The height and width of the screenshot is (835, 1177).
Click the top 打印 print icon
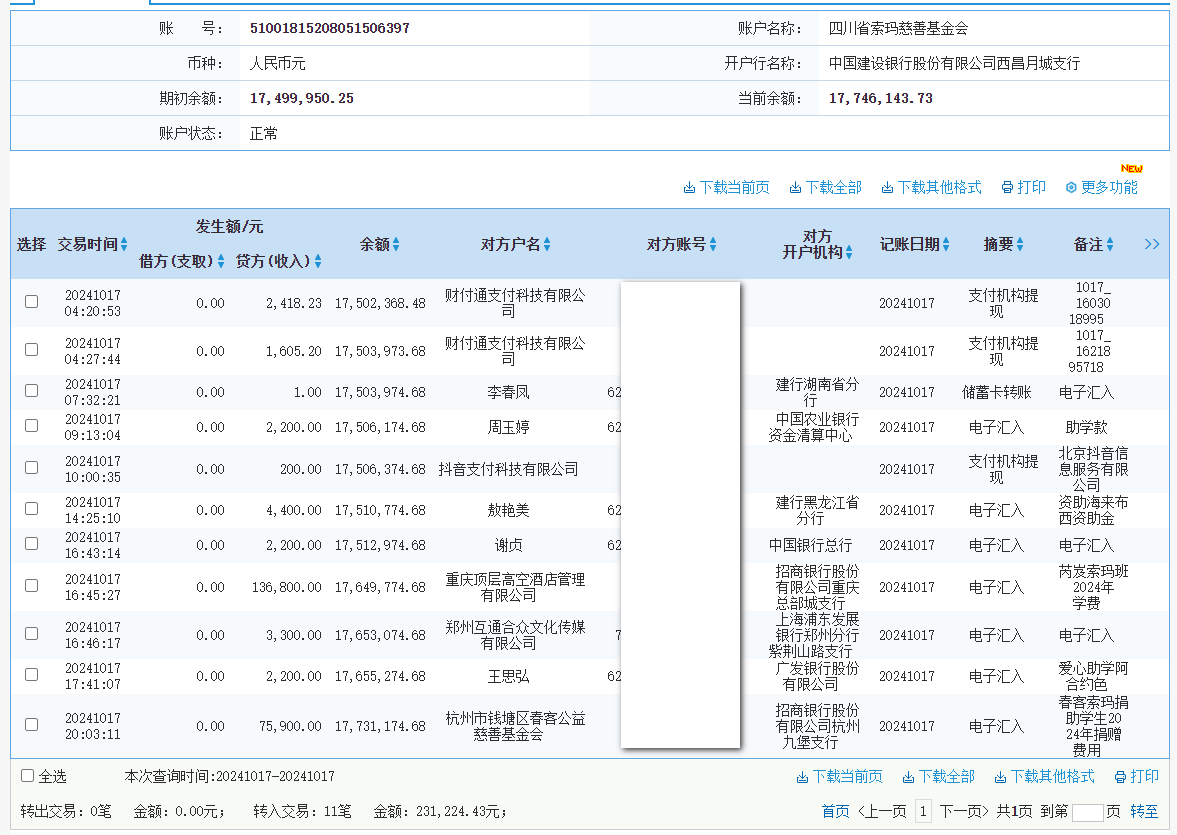[x=1007, y=186]
